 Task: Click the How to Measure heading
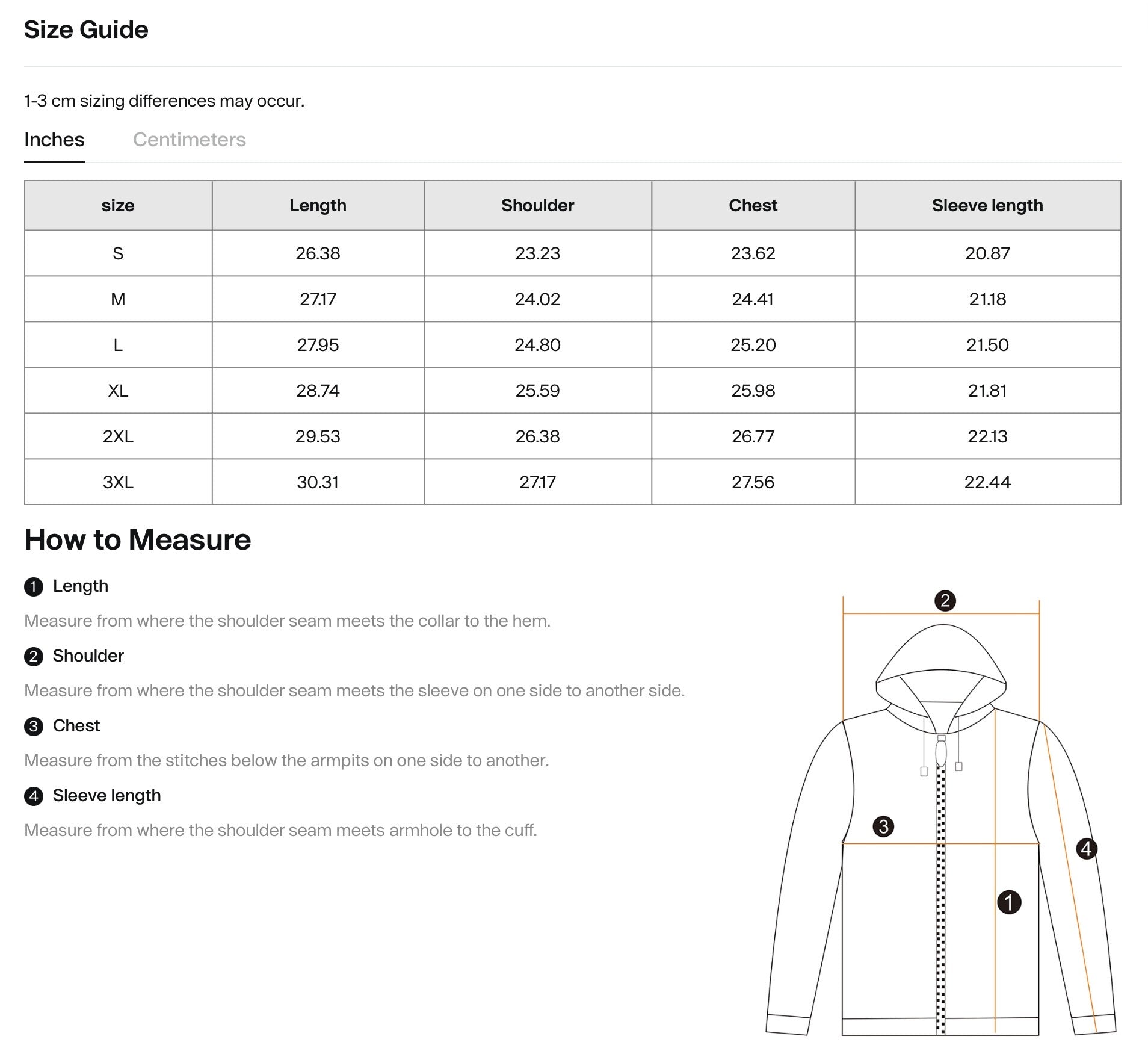(138, 539)
